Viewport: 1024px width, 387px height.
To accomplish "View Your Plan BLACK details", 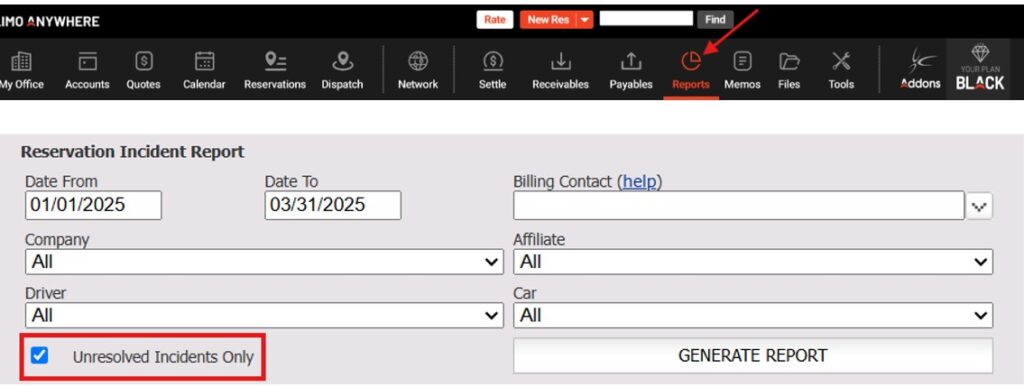I will click(x=980, y=68).
